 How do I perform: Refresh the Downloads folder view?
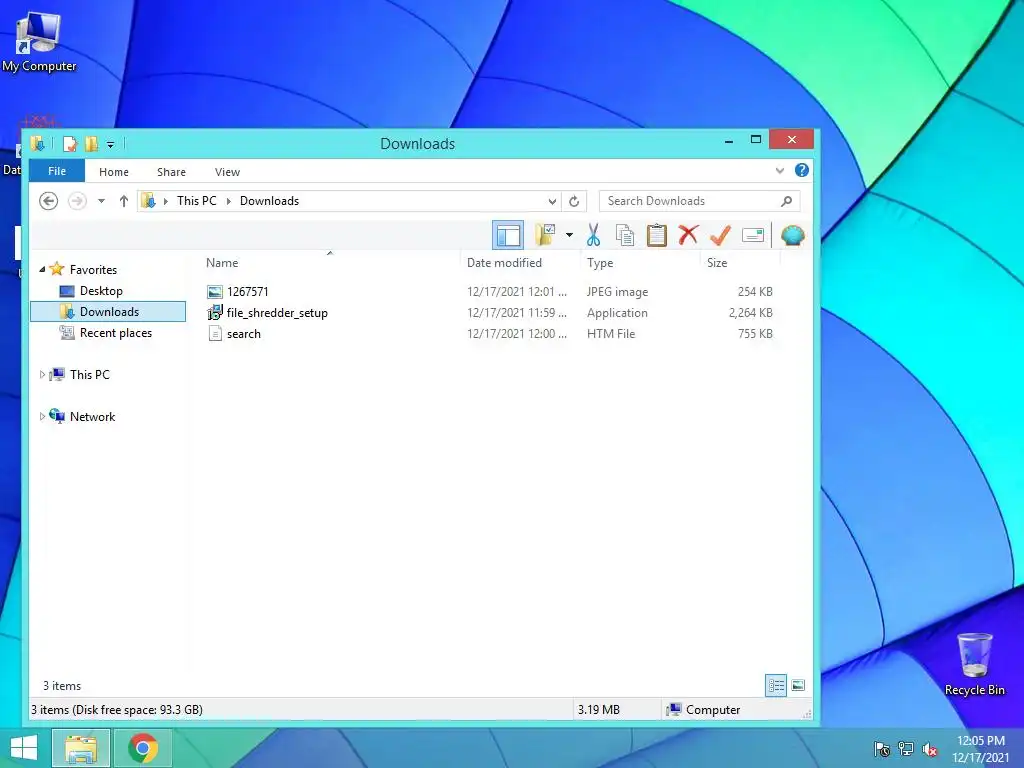(x=574, y=201)
